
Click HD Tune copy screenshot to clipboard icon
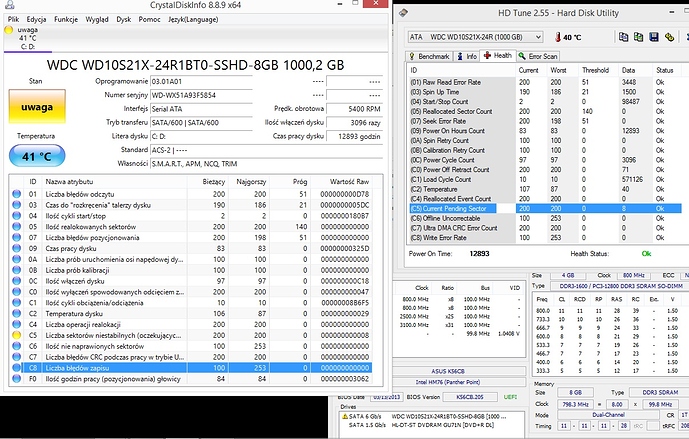(x=638, y=37)
